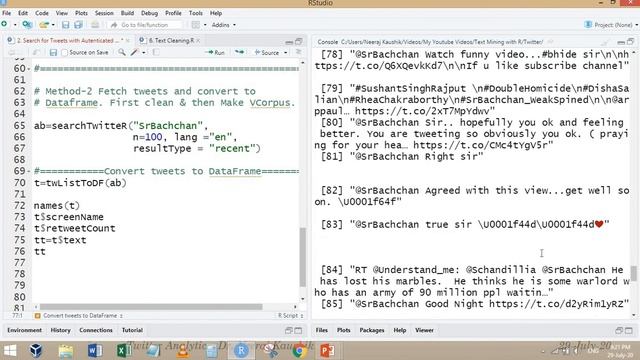
Task: Click the Open existing file folder icon
Action: pos(44,25)
